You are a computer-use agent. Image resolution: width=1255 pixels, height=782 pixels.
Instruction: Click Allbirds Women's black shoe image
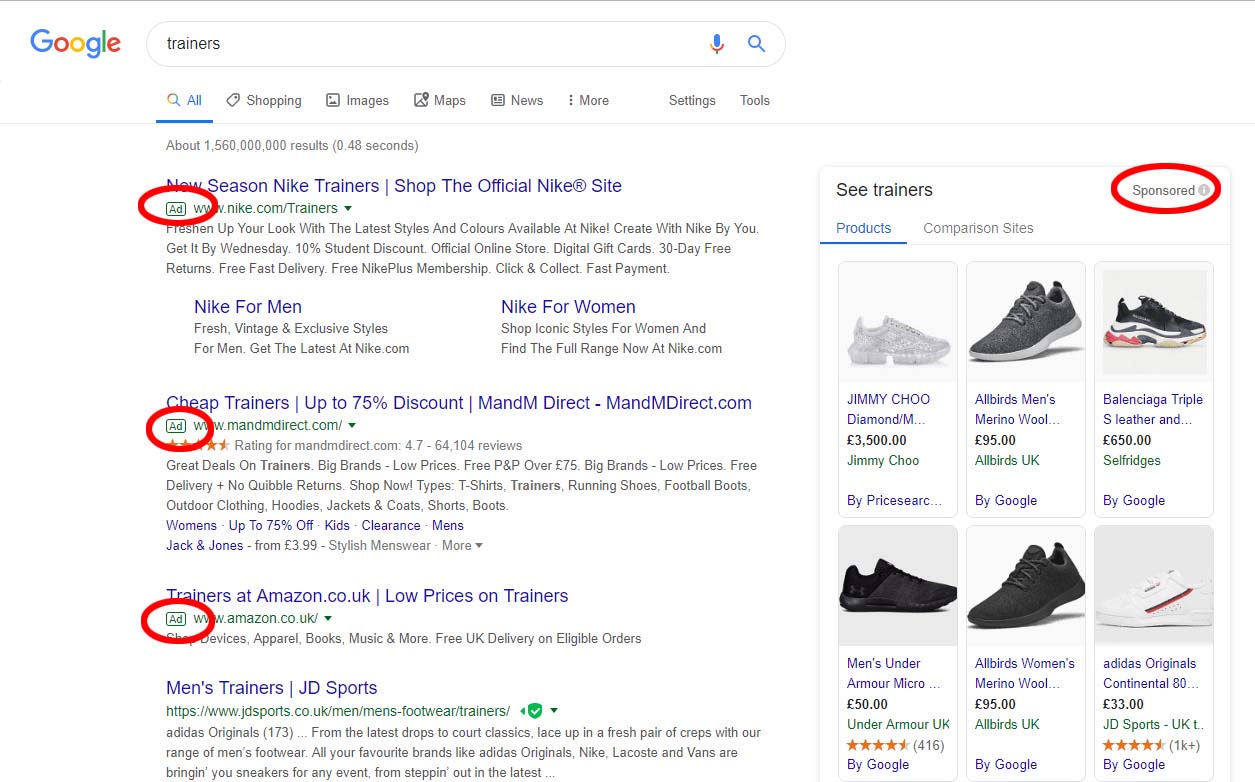pos(1026,587)
